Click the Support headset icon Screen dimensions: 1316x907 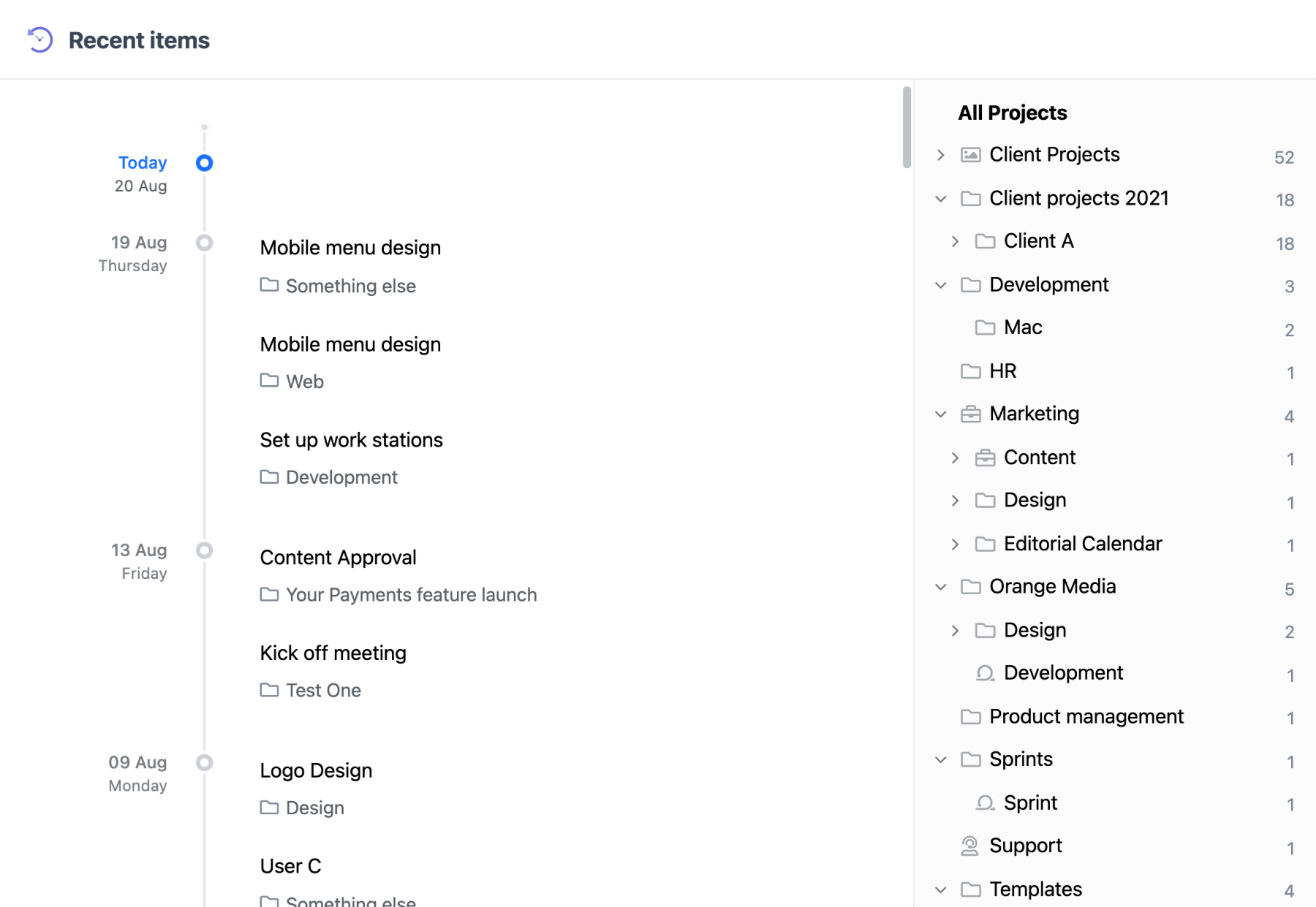[969, 846]
